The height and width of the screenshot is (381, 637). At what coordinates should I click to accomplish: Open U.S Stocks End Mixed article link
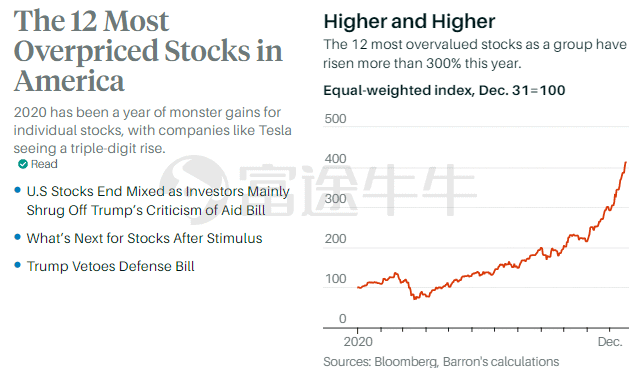pos(158,201)
